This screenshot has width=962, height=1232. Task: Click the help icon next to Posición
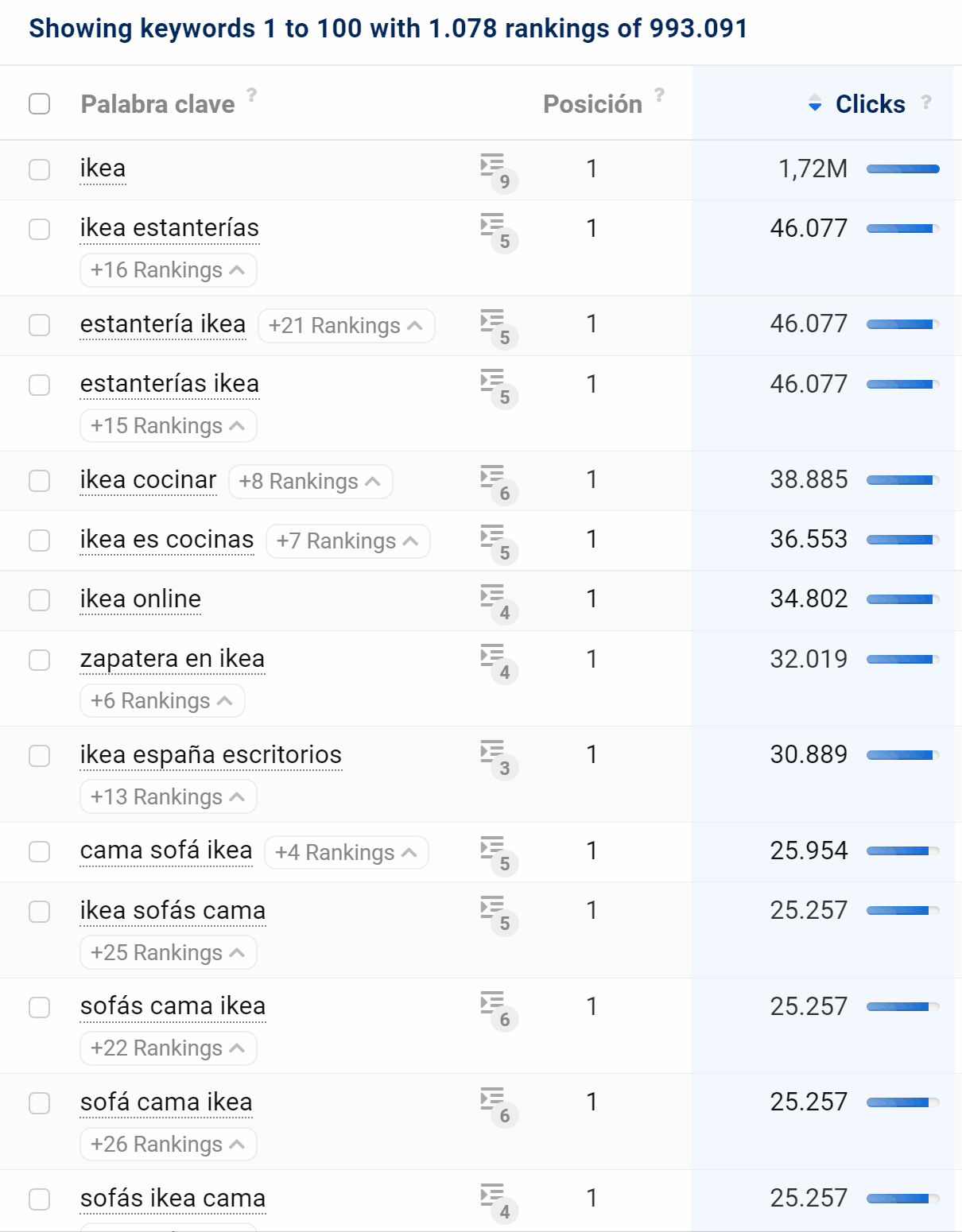[659, 95]
